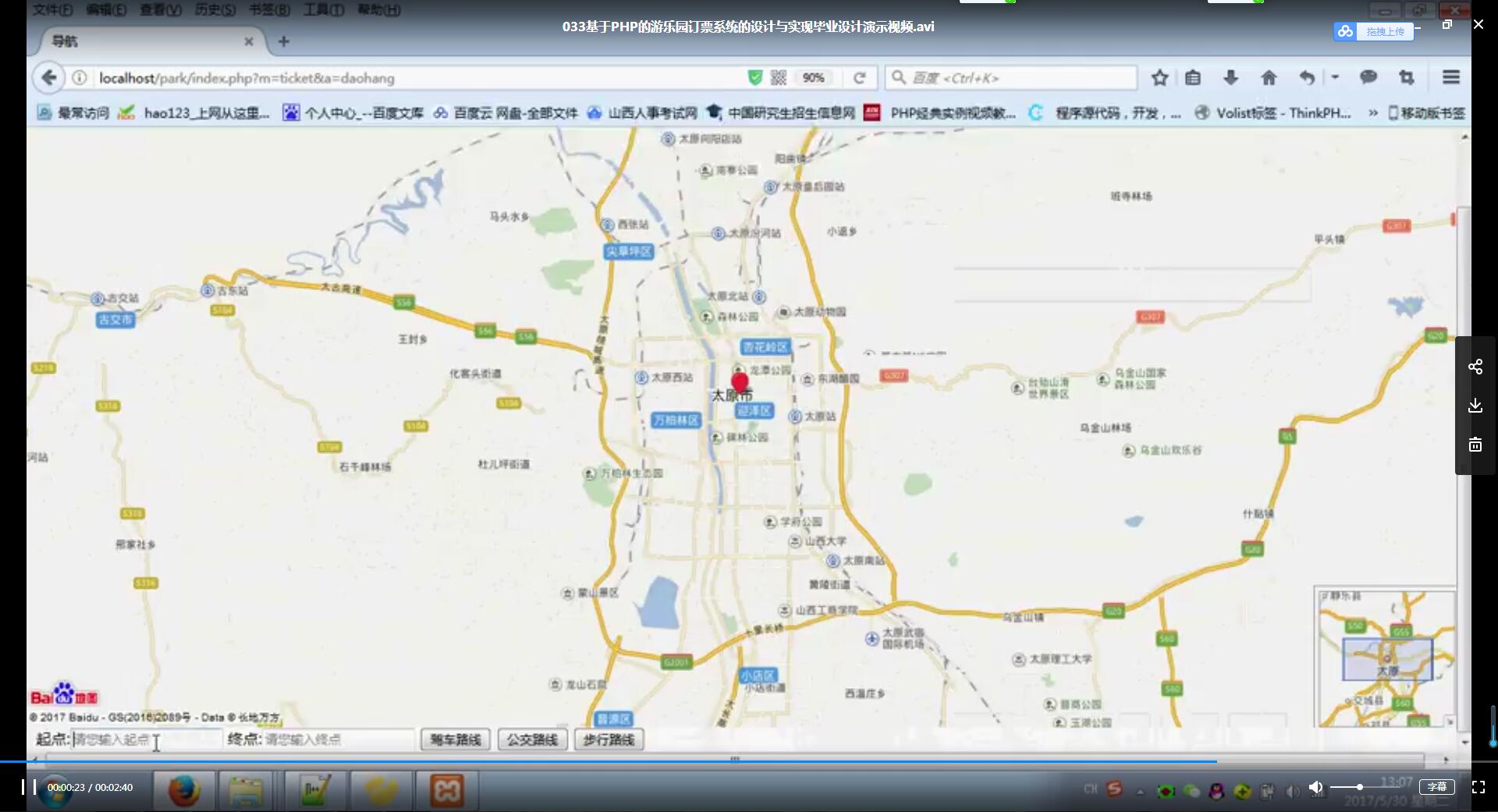Open the 编辑 menu
This screenshot has height=812, width=1498.
click(105, 10)
